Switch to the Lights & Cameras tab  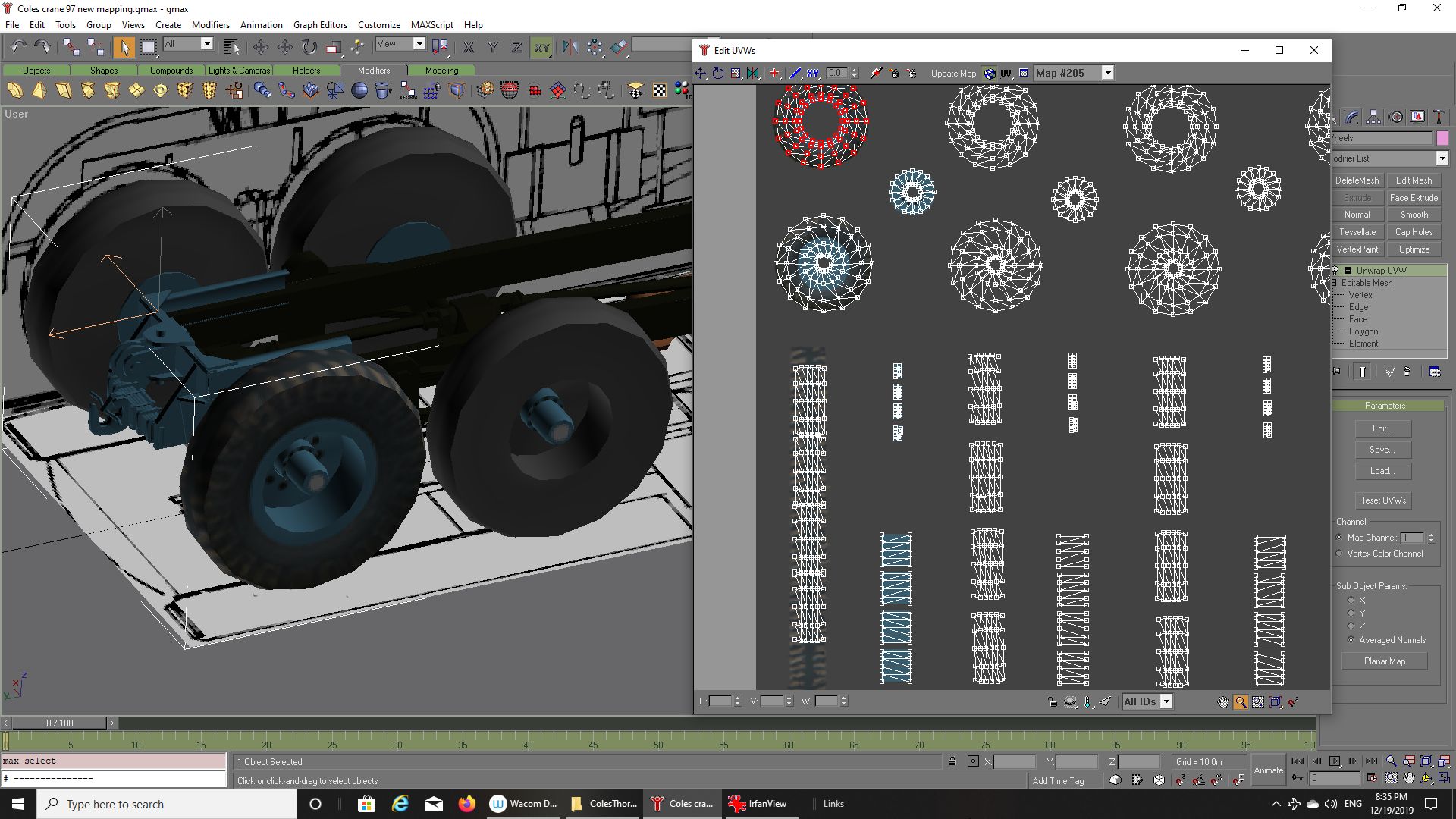click(238, 71)
